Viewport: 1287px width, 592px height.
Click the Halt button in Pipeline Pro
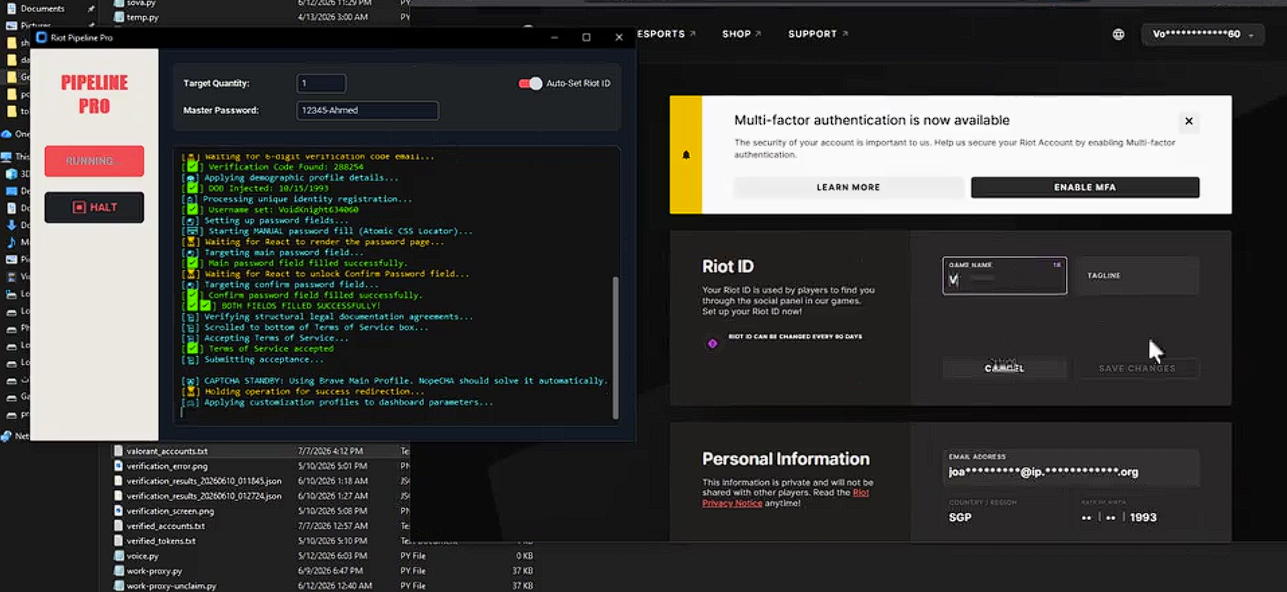[94, 207]
